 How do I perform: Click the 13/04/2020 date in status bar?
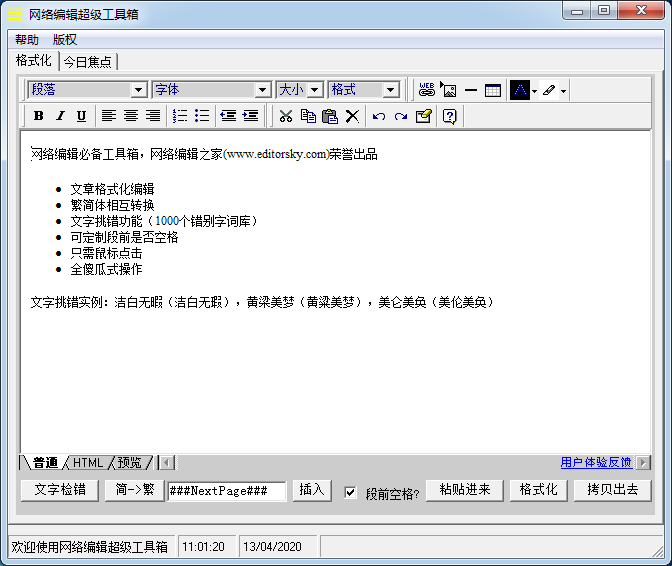click(x=272, y=547)
